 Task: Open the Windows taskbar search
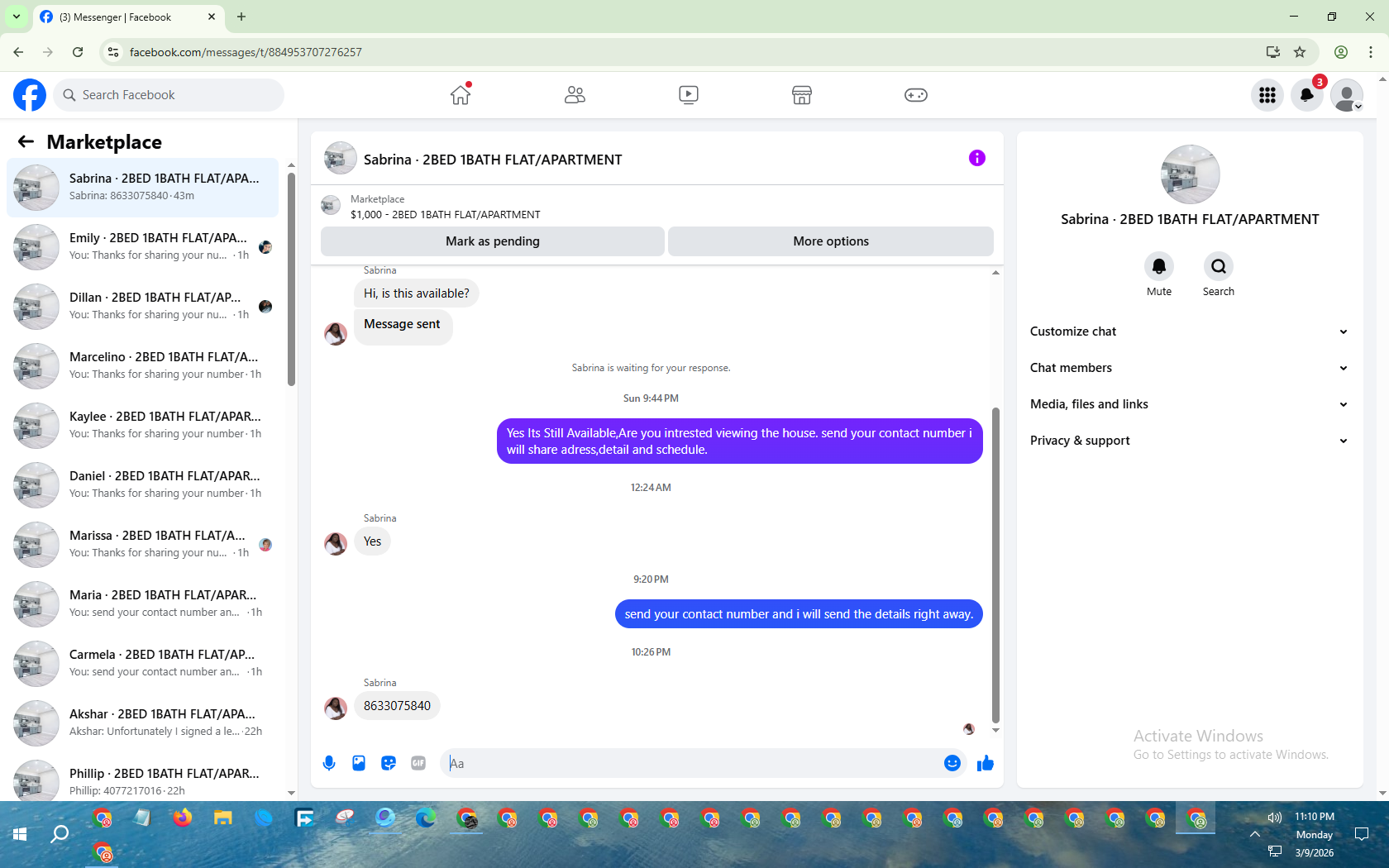(x=60, y=834)
